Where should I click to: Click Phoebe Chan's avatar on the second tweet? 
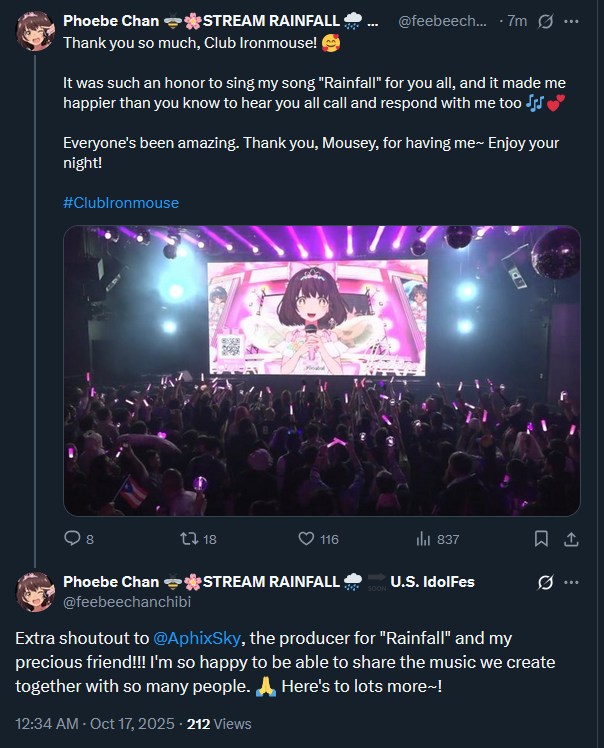[35, 592]
